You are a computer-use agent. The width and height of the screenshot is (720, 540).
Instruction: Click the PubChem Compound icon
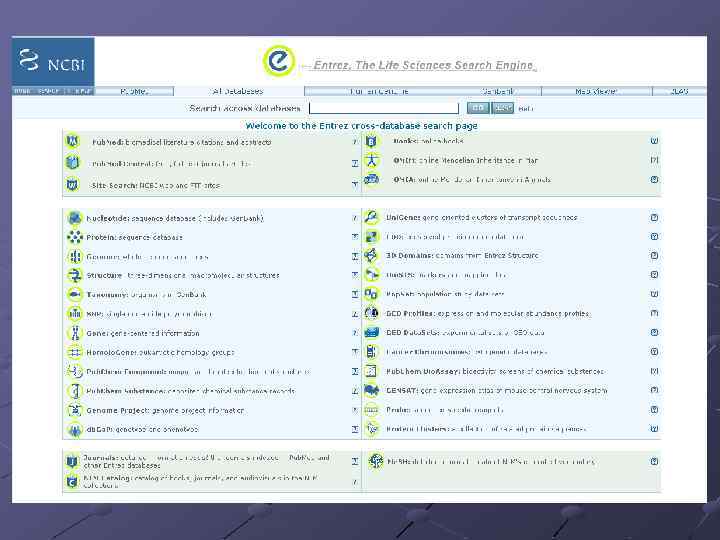coord(74,371)
